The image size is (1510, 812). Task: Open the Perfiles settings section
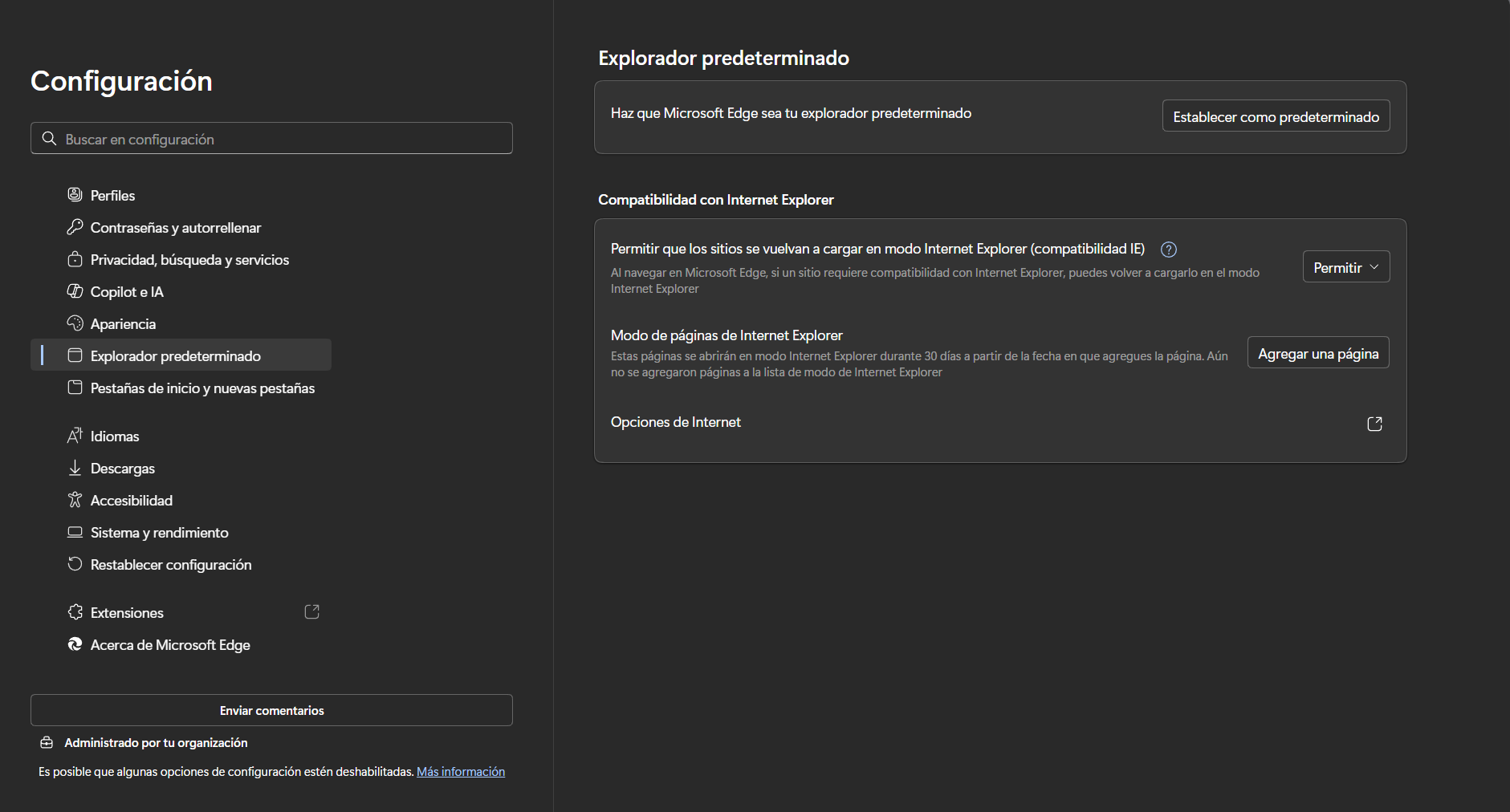pos(181,195)
